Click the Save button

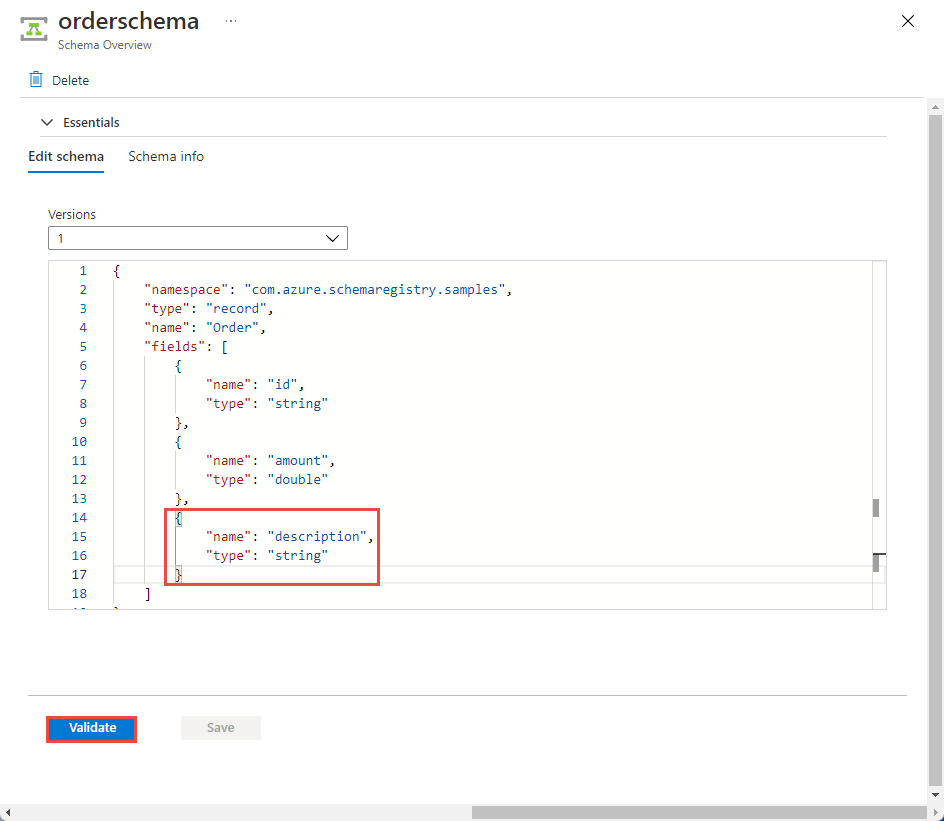click(x=221, y=728)
